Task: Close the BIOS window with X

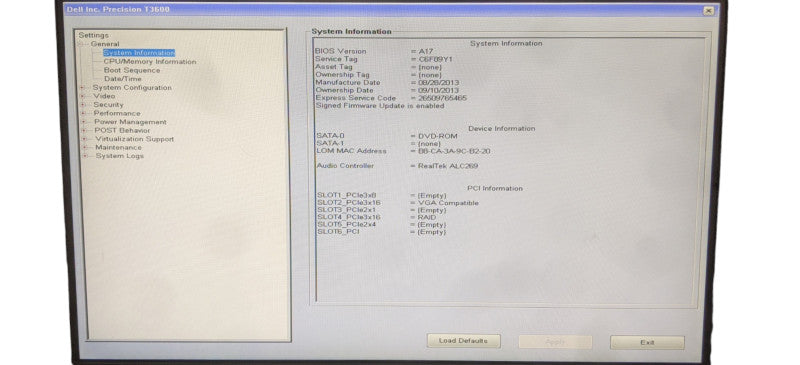Action: (708, 10)
